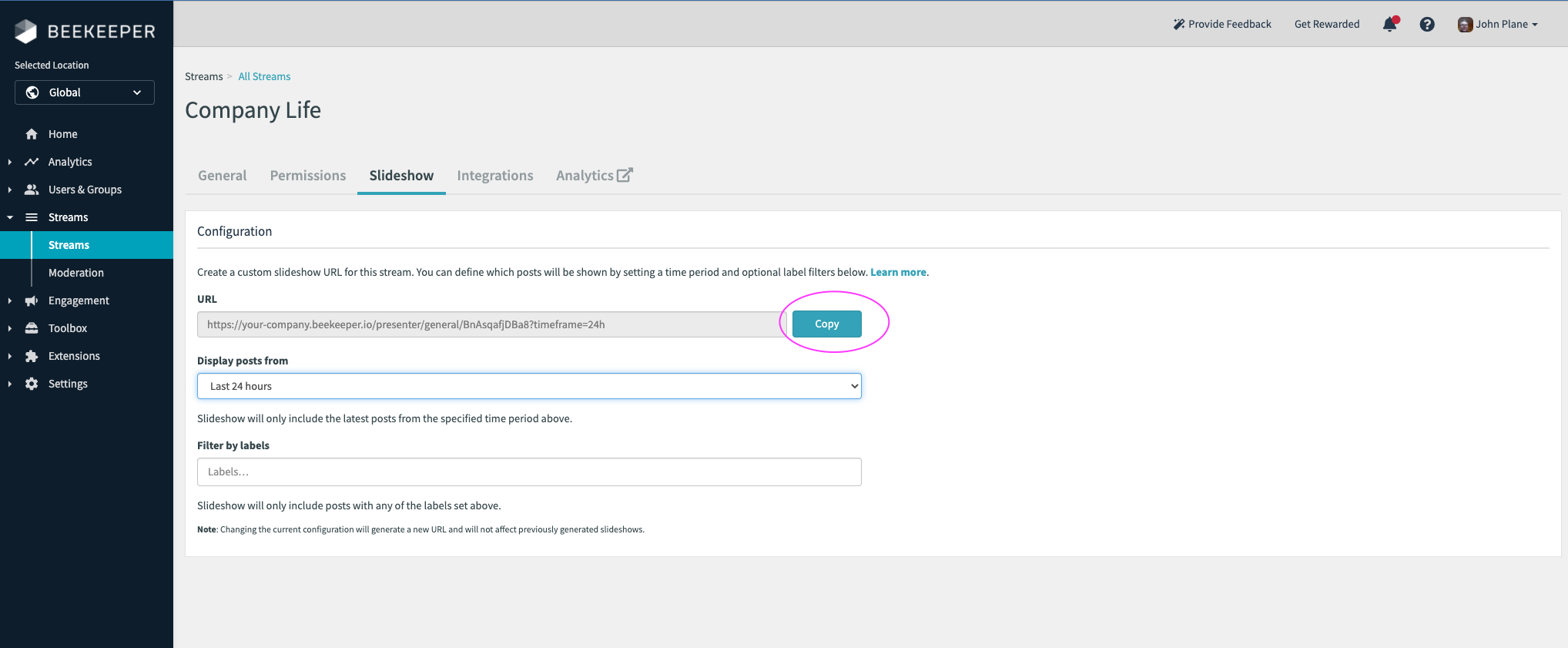Follow the Learn more link
Screen dimensions: 1568x648
click(898, 272)
